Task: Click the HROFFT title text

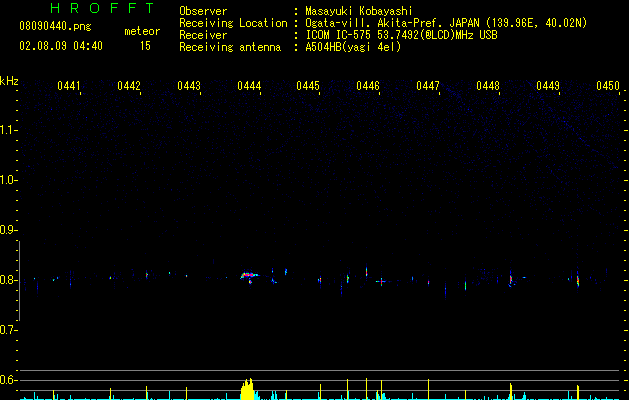Action: [102, 8]
